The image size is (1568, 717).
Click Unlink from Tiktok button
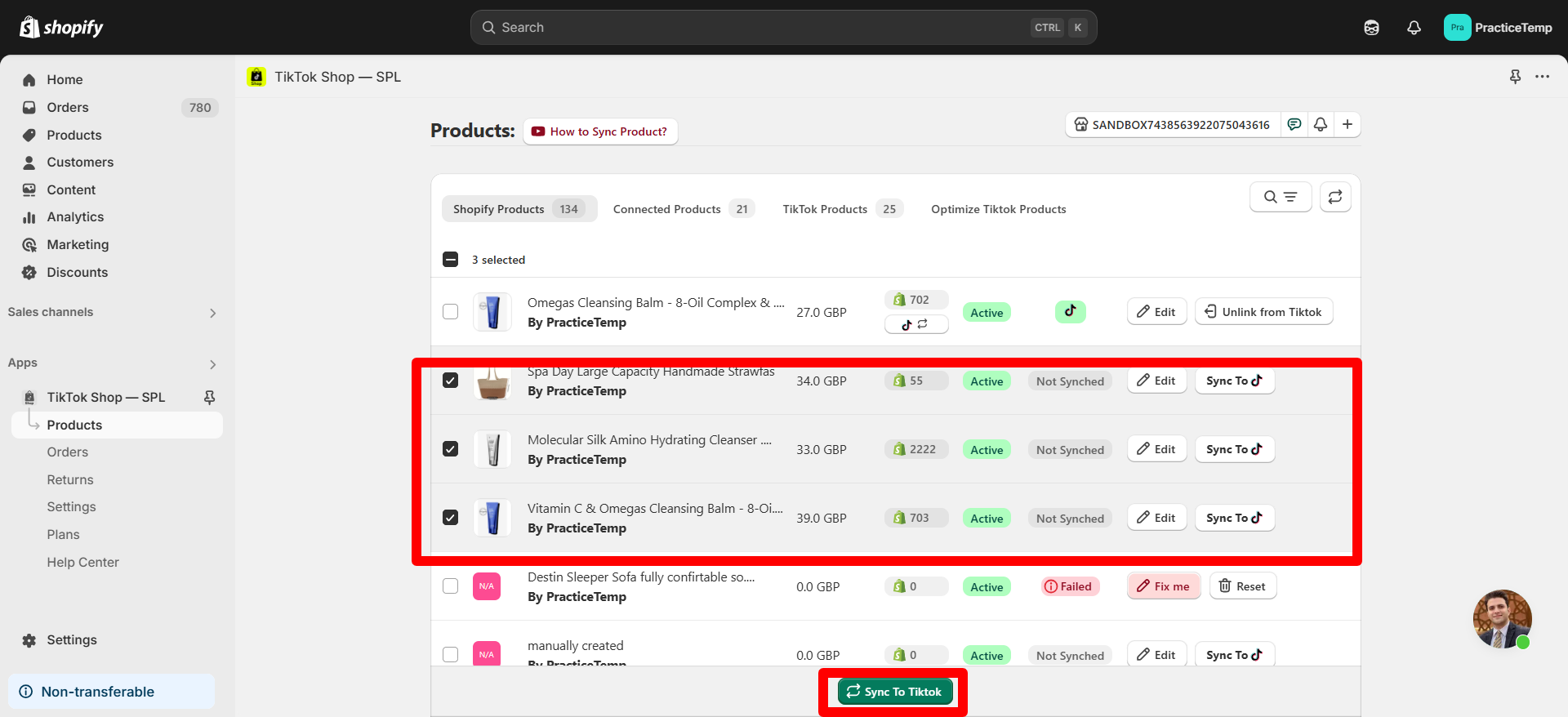[1263, 312]
